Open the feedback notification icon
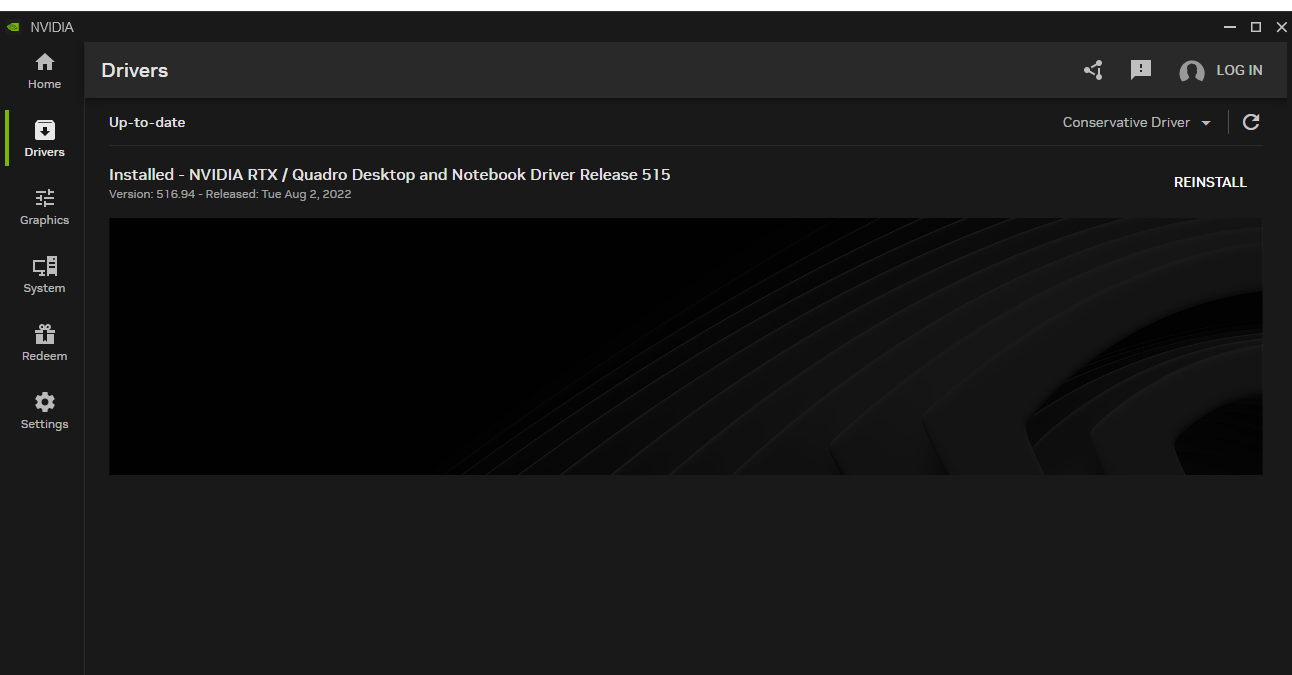The image size is (1292, 675). click(x=1141, y=70)
